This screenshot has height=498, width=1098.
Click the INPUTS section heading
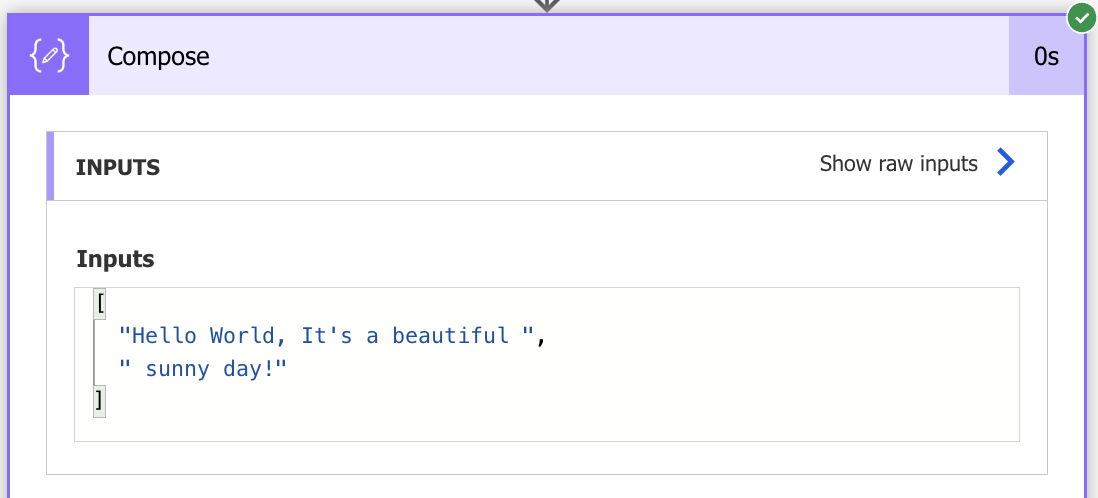pos(118,167)
